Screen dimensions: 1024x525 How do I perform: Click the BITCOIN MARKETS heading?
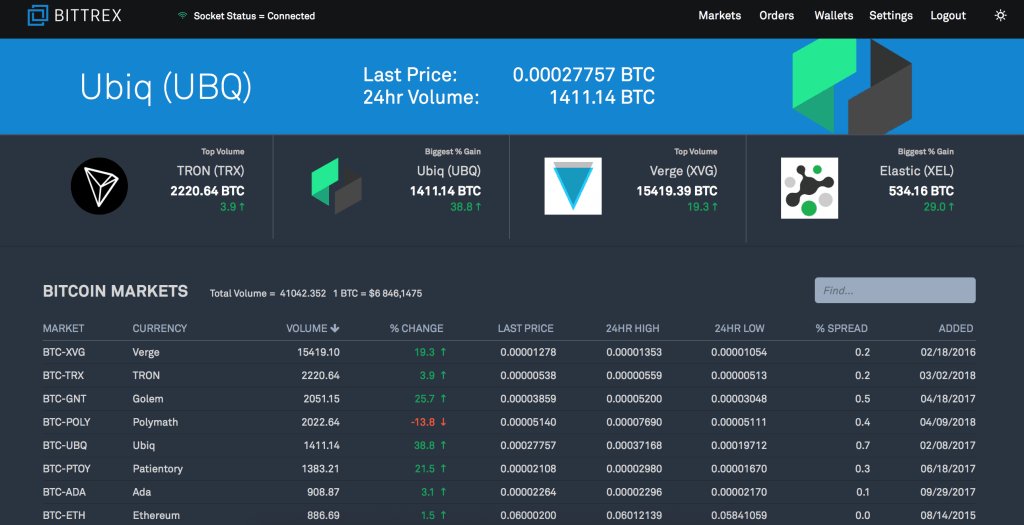tap(115, 291)
